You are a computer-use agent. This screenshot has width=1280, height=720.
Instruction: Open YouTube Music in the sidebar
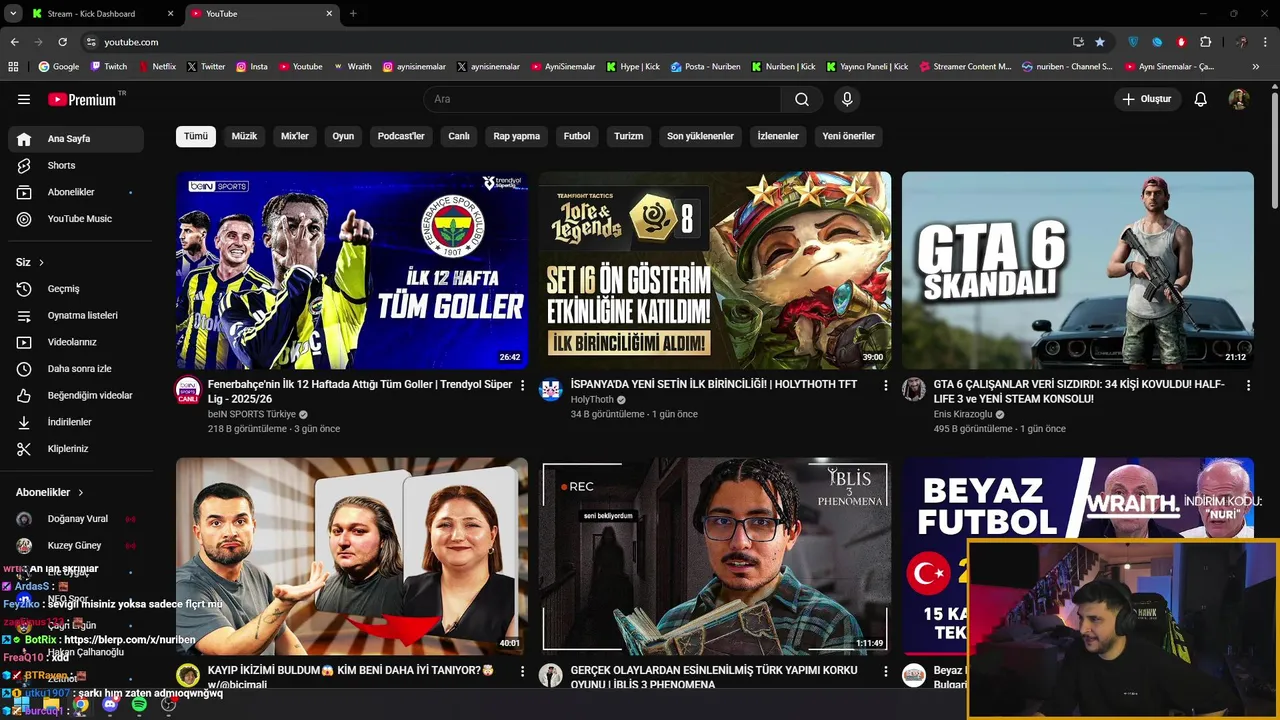click(76, 219)
